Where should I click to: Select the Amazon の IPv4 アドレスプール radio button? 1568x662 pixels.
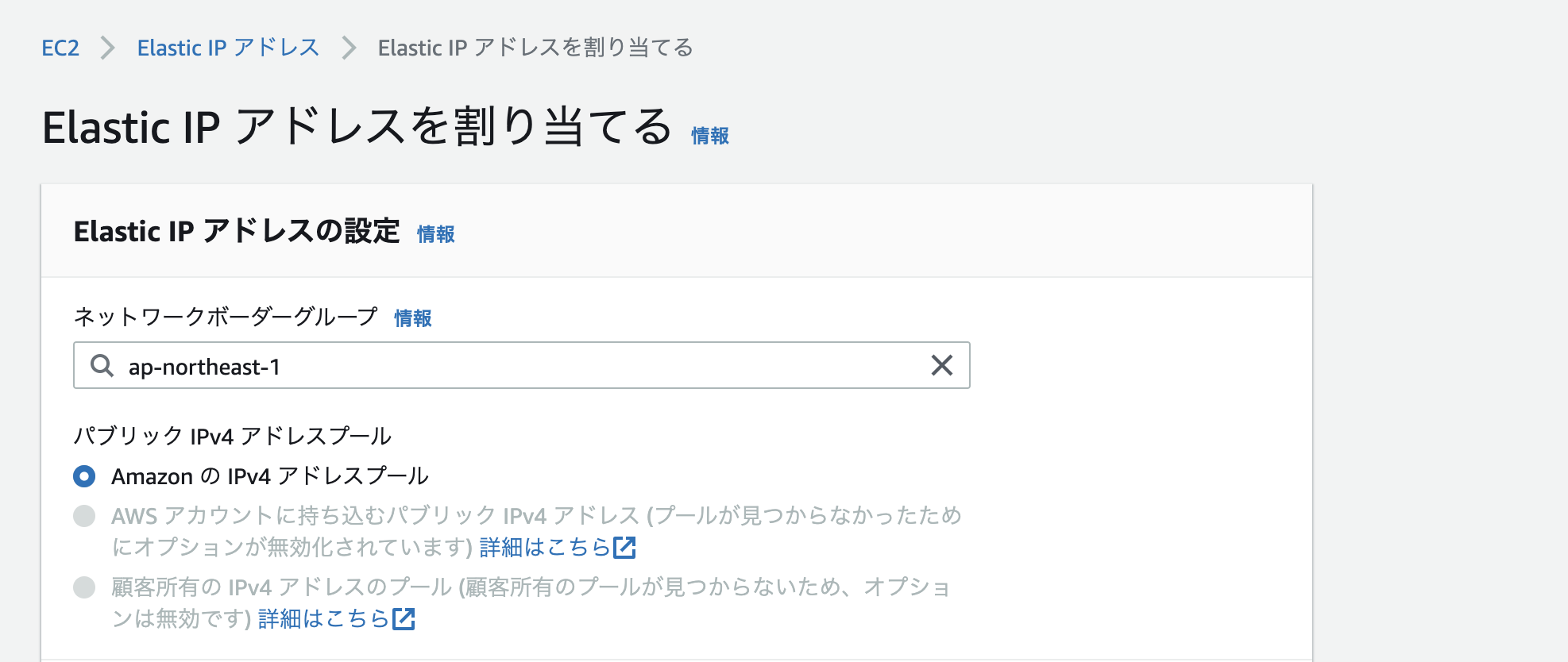pyautogui.click(x=83, y=475)
